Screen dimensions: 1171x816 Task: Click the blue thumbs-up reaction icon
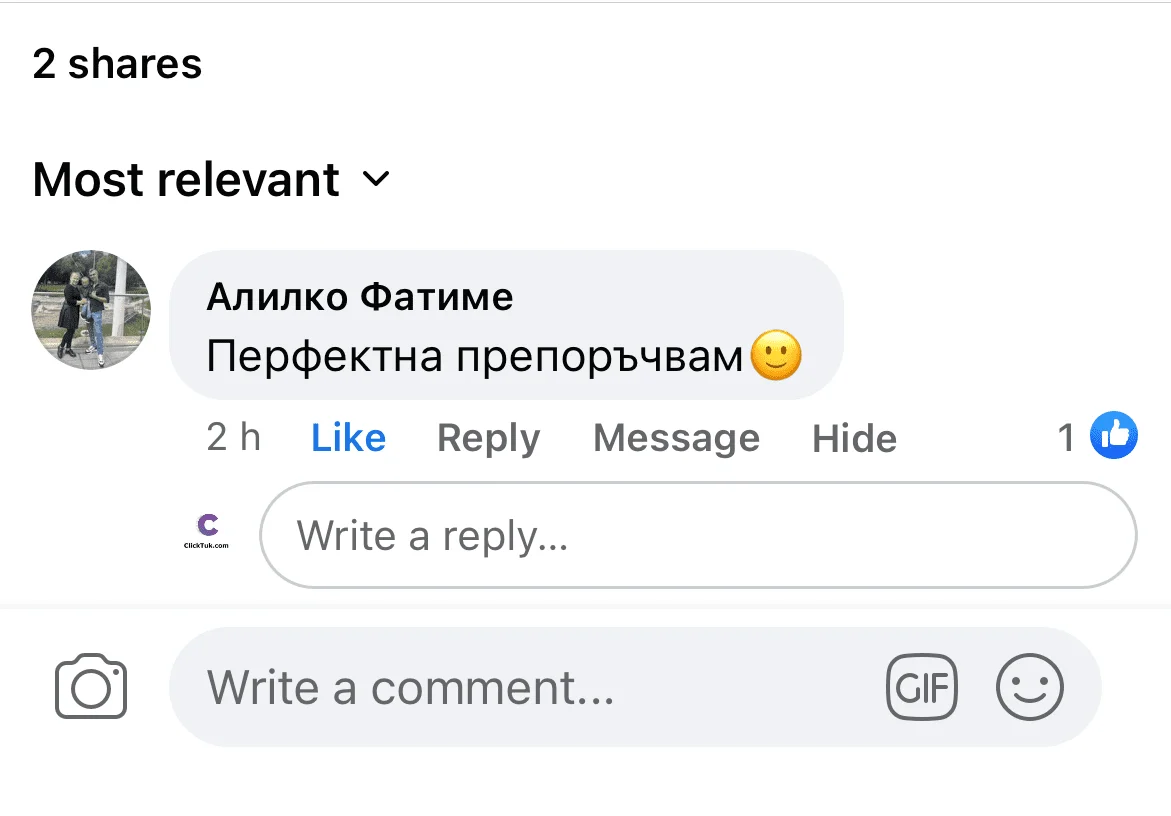(x=1113, y=436)
